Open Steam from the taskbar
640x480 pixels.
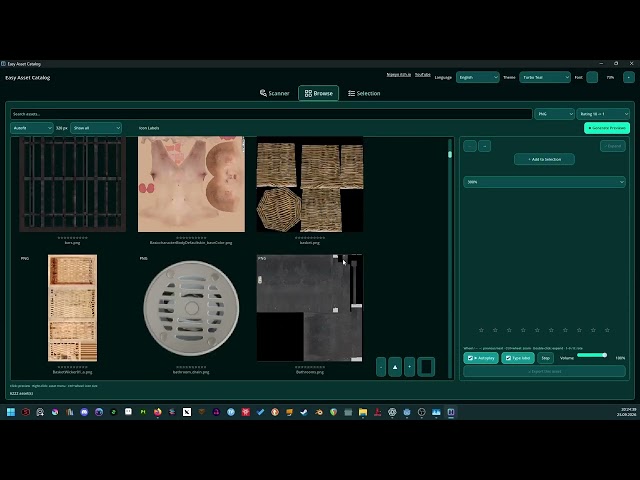pos(304,412)
